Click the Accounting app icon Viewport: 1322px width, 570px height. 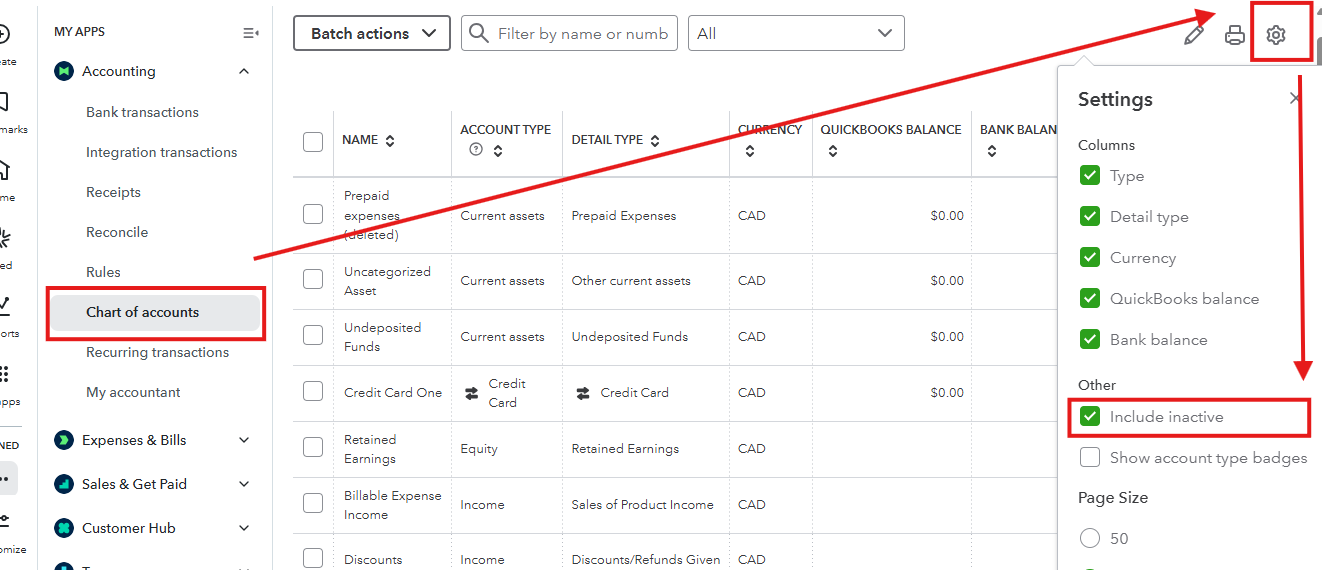(64, 71)
